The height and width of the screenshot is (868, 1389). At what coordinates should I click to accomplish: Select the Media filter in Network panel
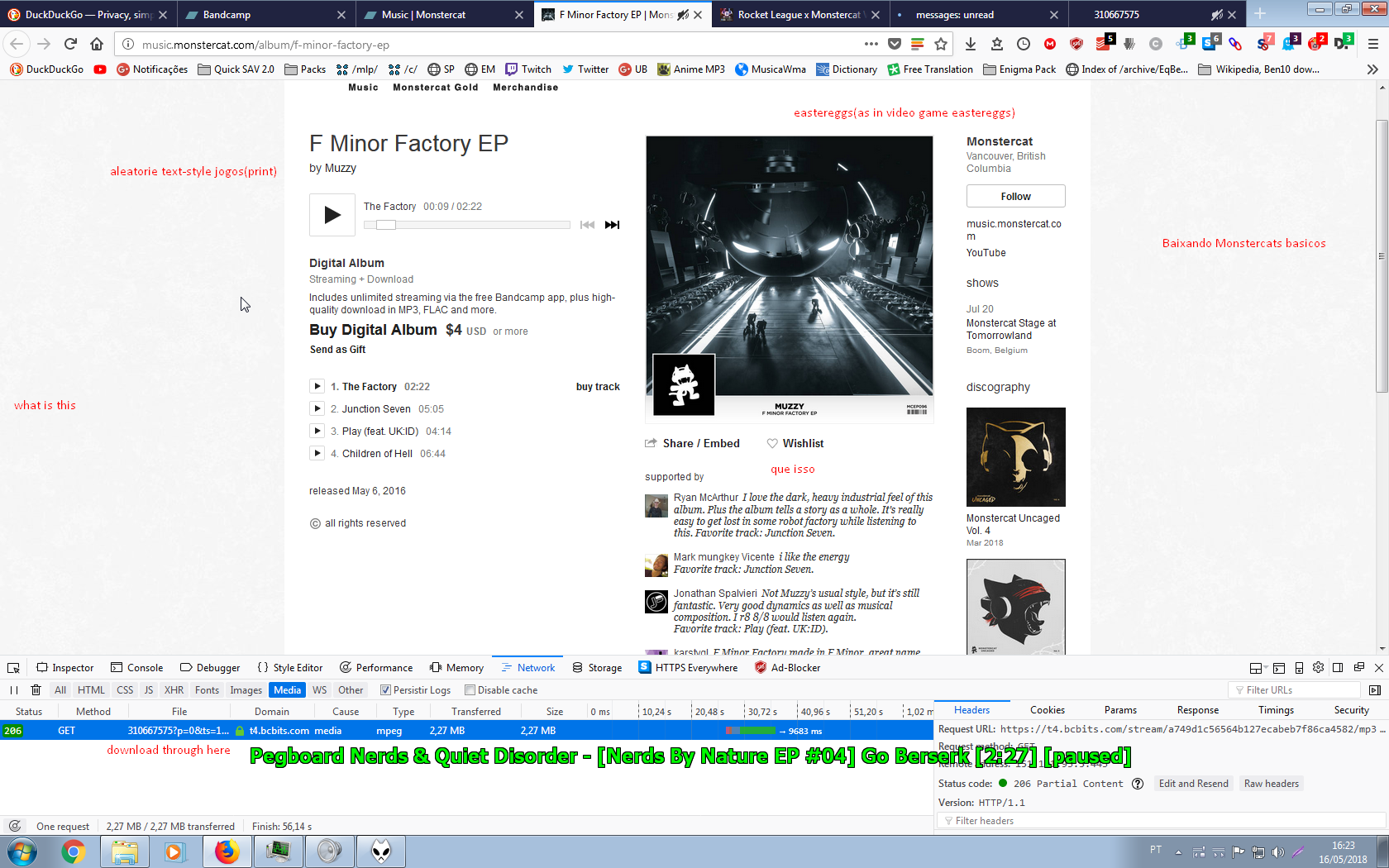click(287, 690)
